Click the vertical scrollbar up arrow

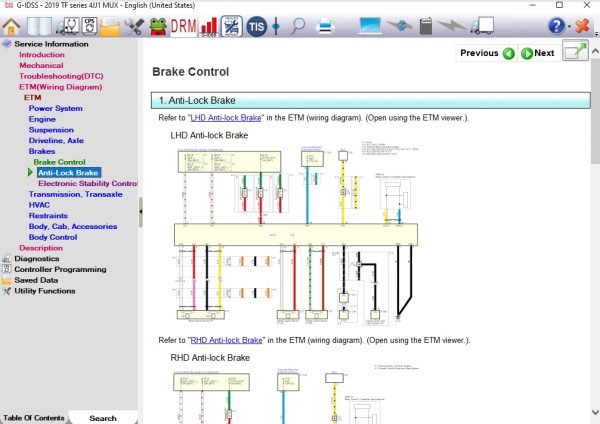pos(595,51)
